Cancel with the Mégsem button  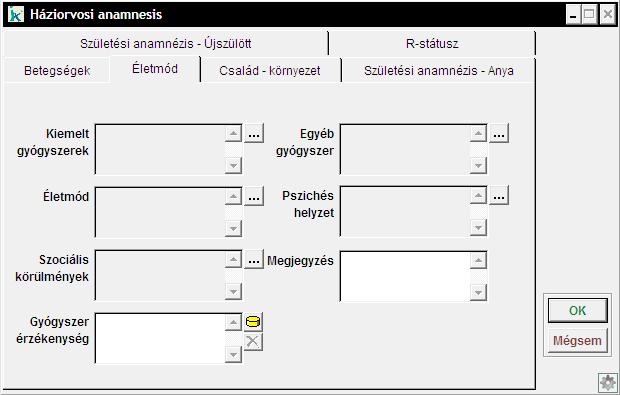[577, 340]
